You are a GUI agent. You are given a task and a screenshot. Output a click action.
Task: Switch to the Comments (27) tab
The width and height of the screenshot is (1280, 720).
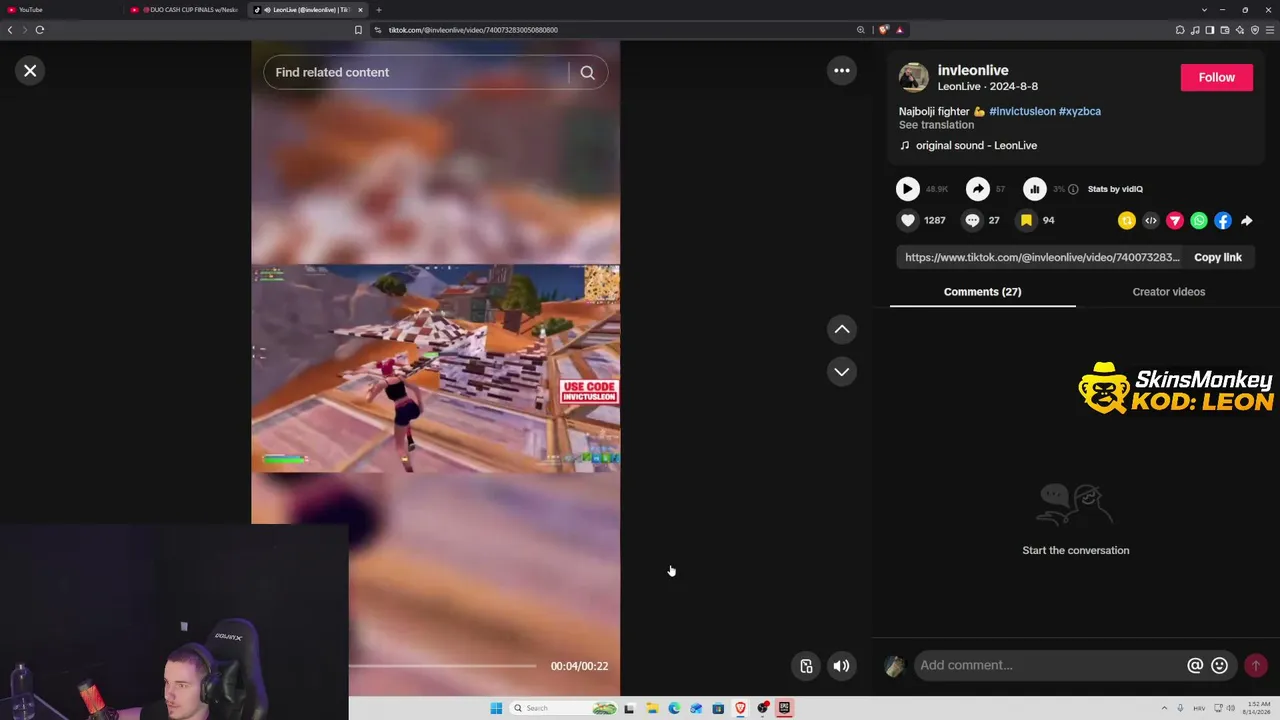coord(982,292)
